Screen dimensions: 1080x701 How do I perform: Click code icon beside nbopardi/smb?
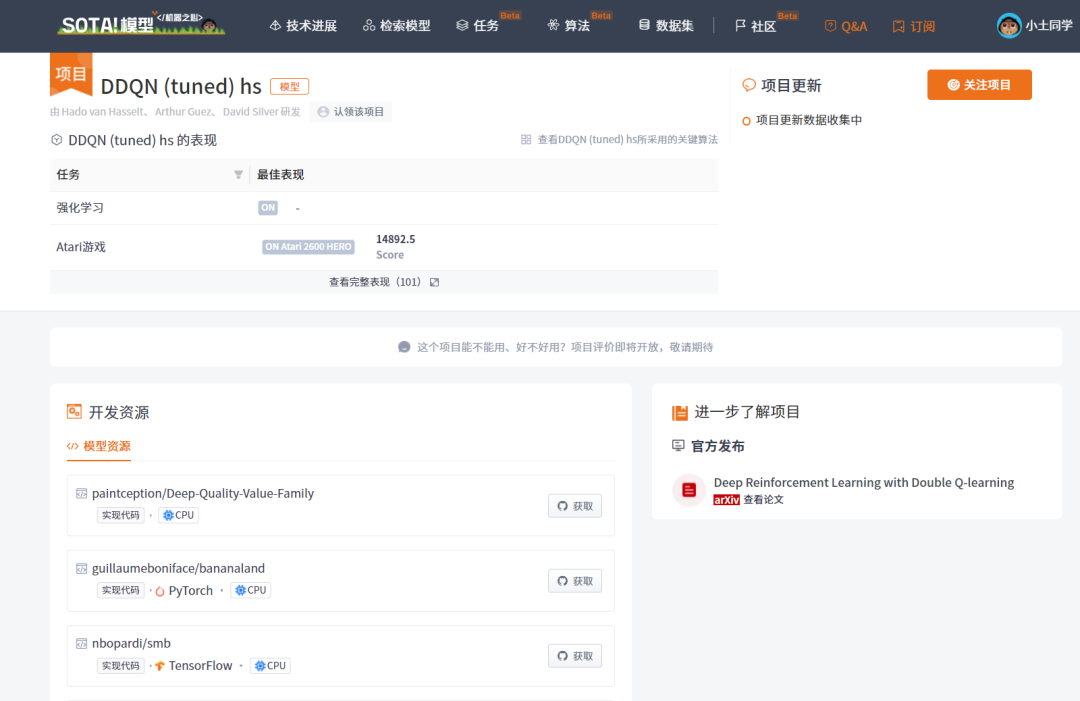[x=81, y=644]
